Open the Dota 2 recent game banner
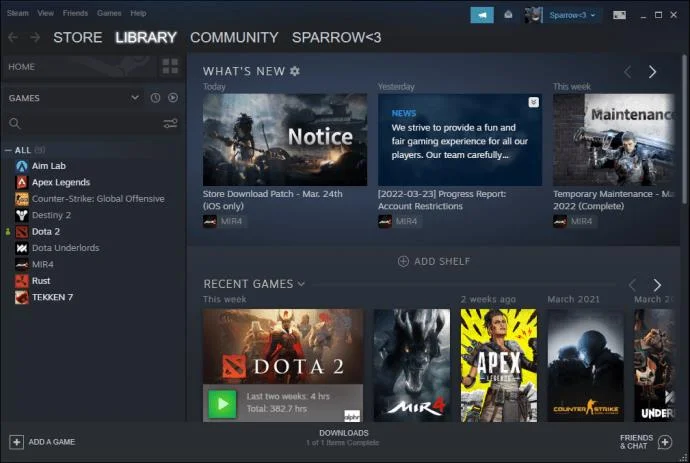690x463 pixels. [x=283, y=347]
